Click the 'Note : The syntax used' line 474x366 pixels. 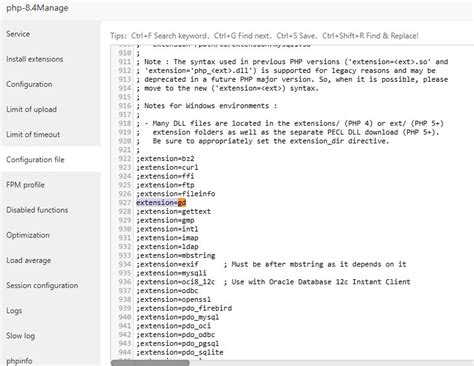(x=292, y=62)
